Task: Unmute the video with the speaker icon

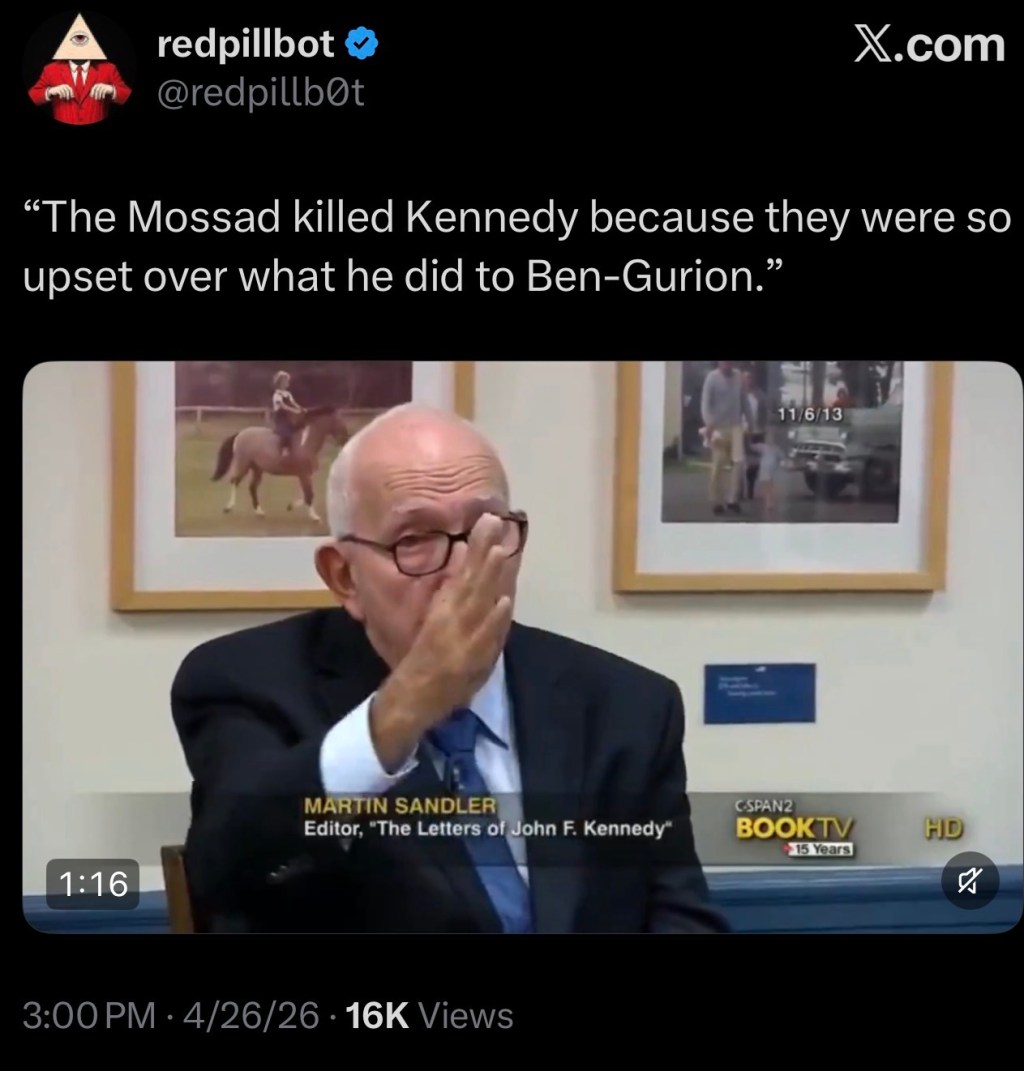Action: pos(969,880)
